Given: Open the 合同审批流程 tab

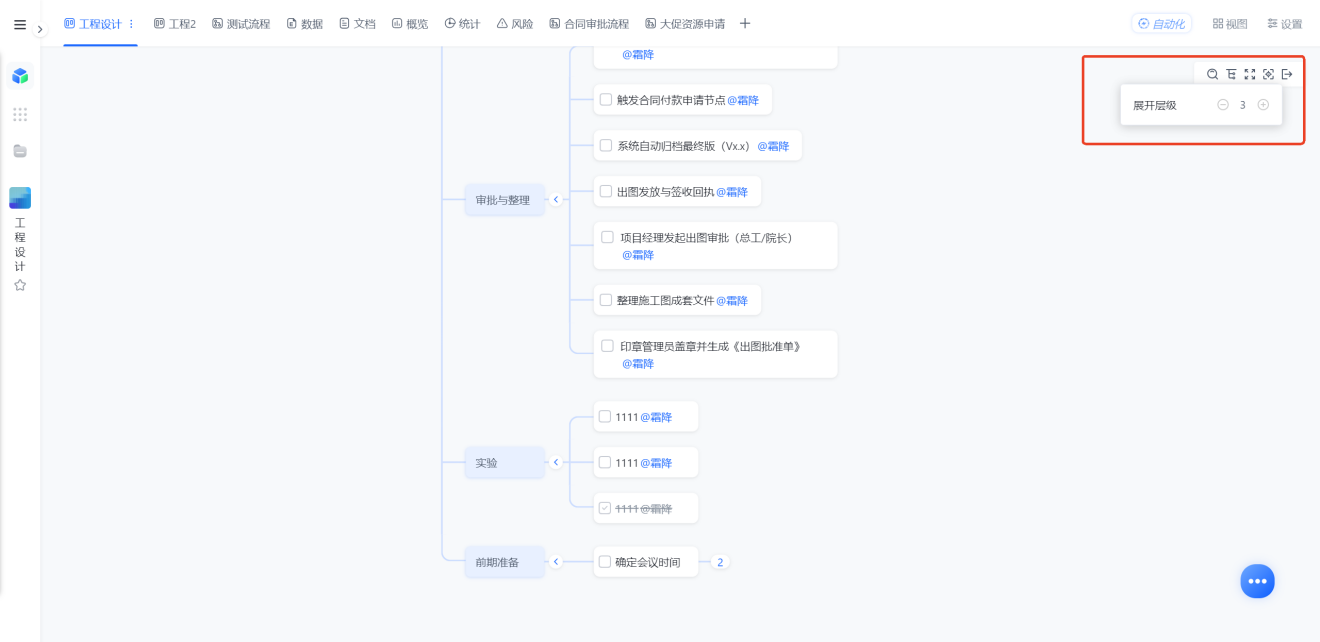Looking at the screenshot, I should point(589,24).
